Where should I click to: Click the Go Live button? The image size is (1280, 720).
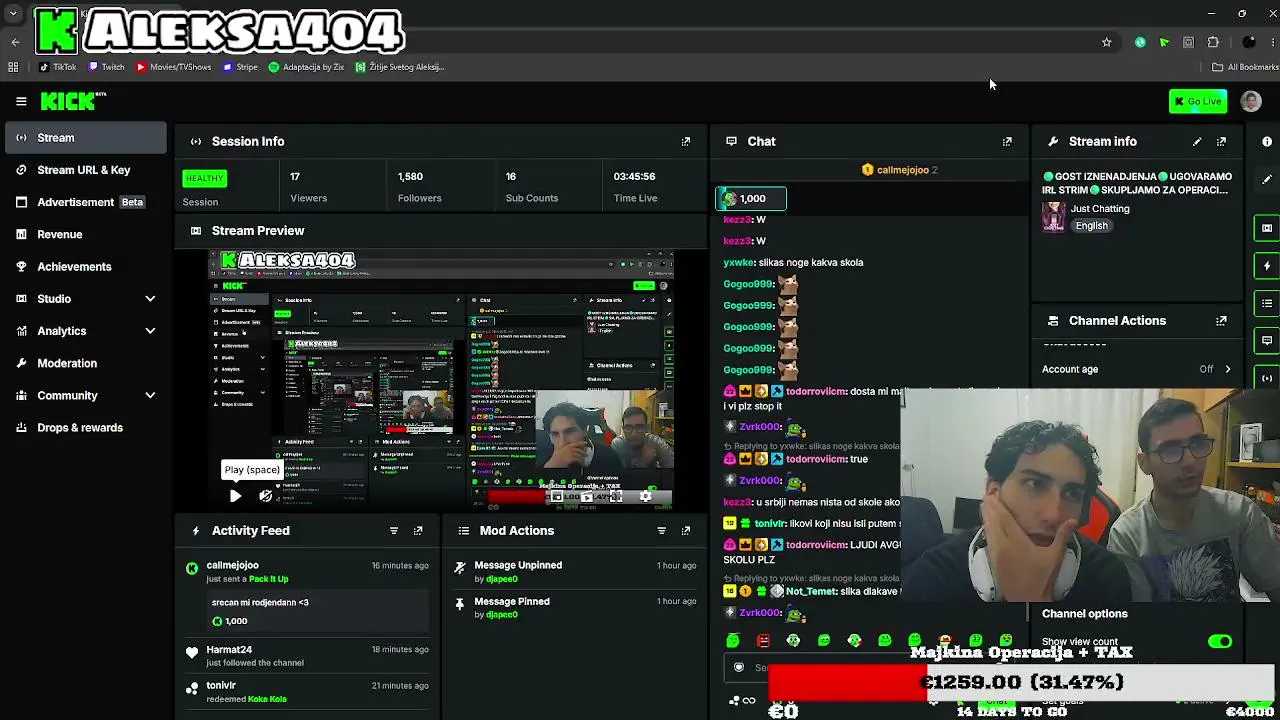click(x=1198, y=101)
